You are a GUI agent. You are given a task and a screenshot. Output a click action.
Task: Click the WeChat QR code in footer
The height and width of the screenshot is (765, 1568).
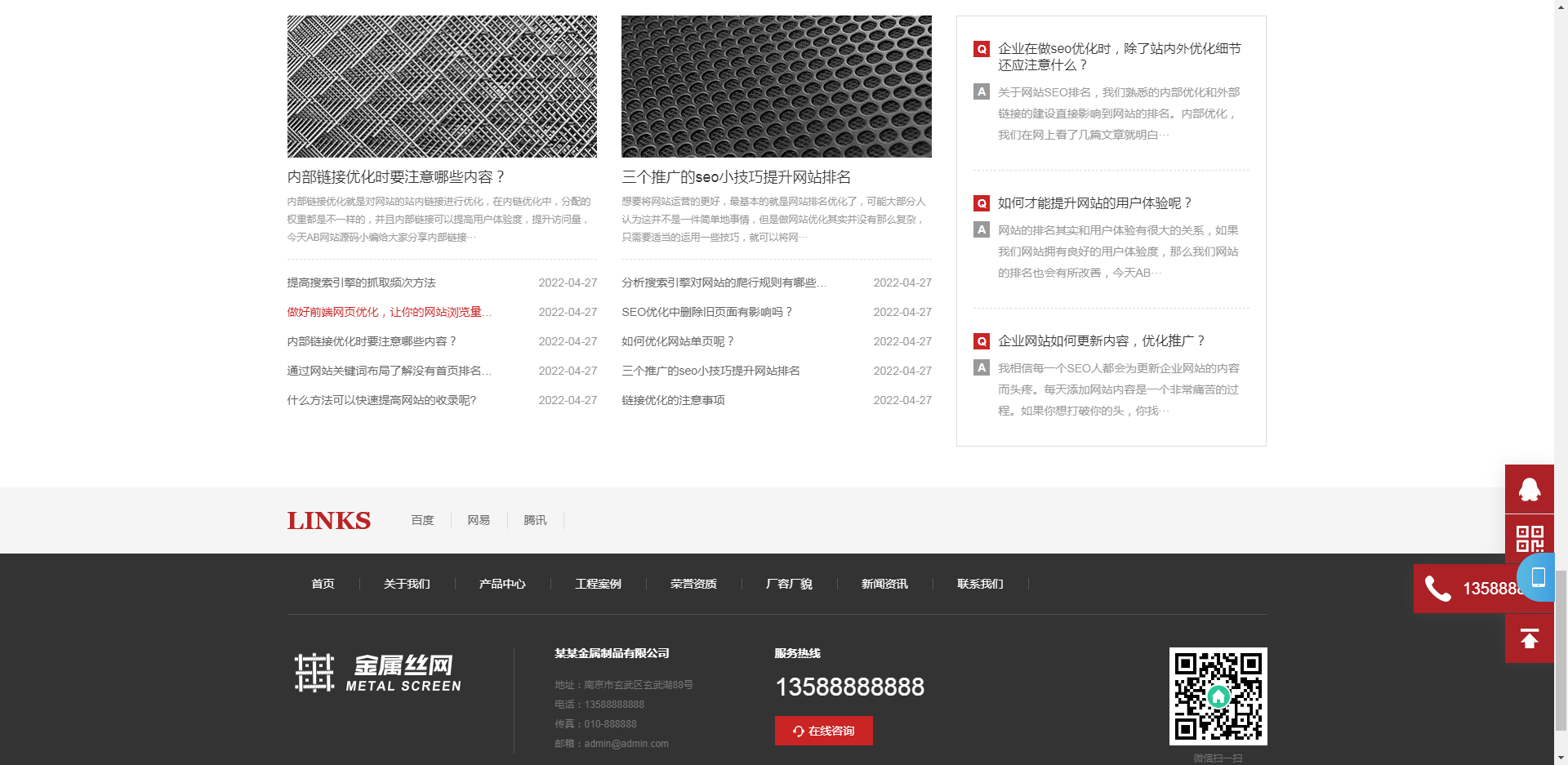pos(1218,696)
